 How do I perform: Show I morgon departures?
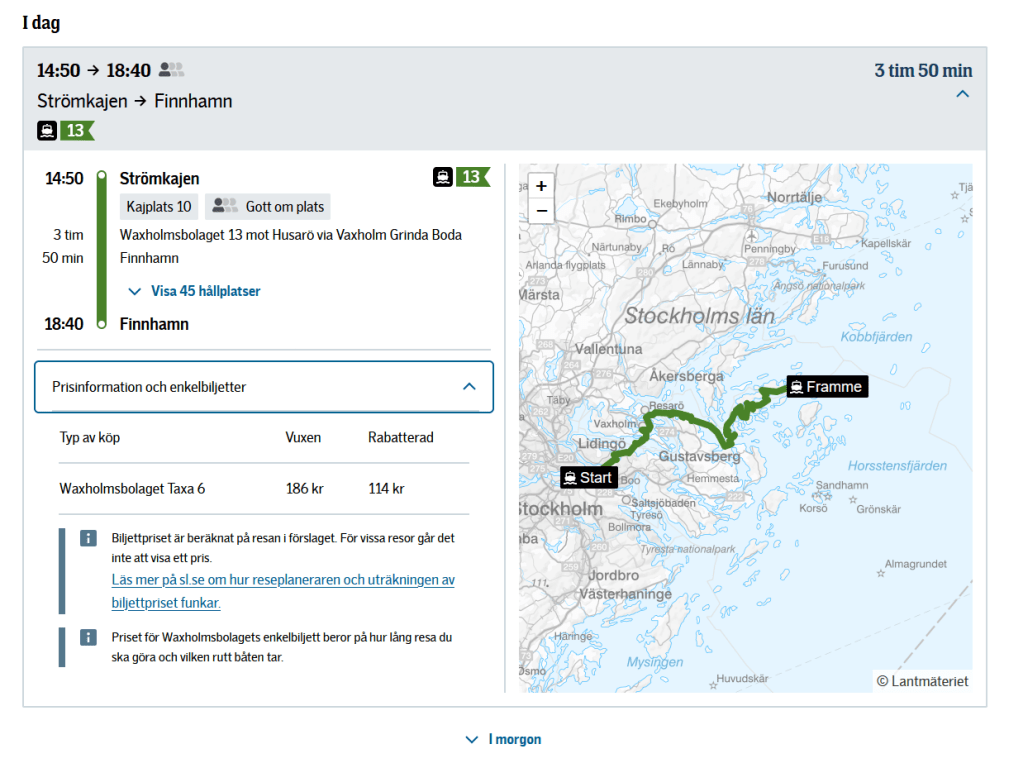504,739
